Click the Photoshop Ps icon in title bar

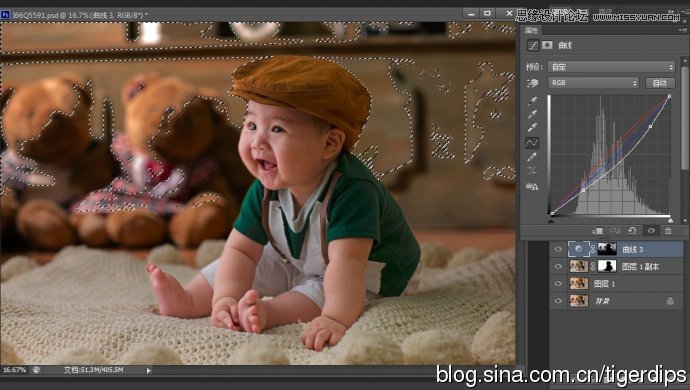[x=5, y=15]
